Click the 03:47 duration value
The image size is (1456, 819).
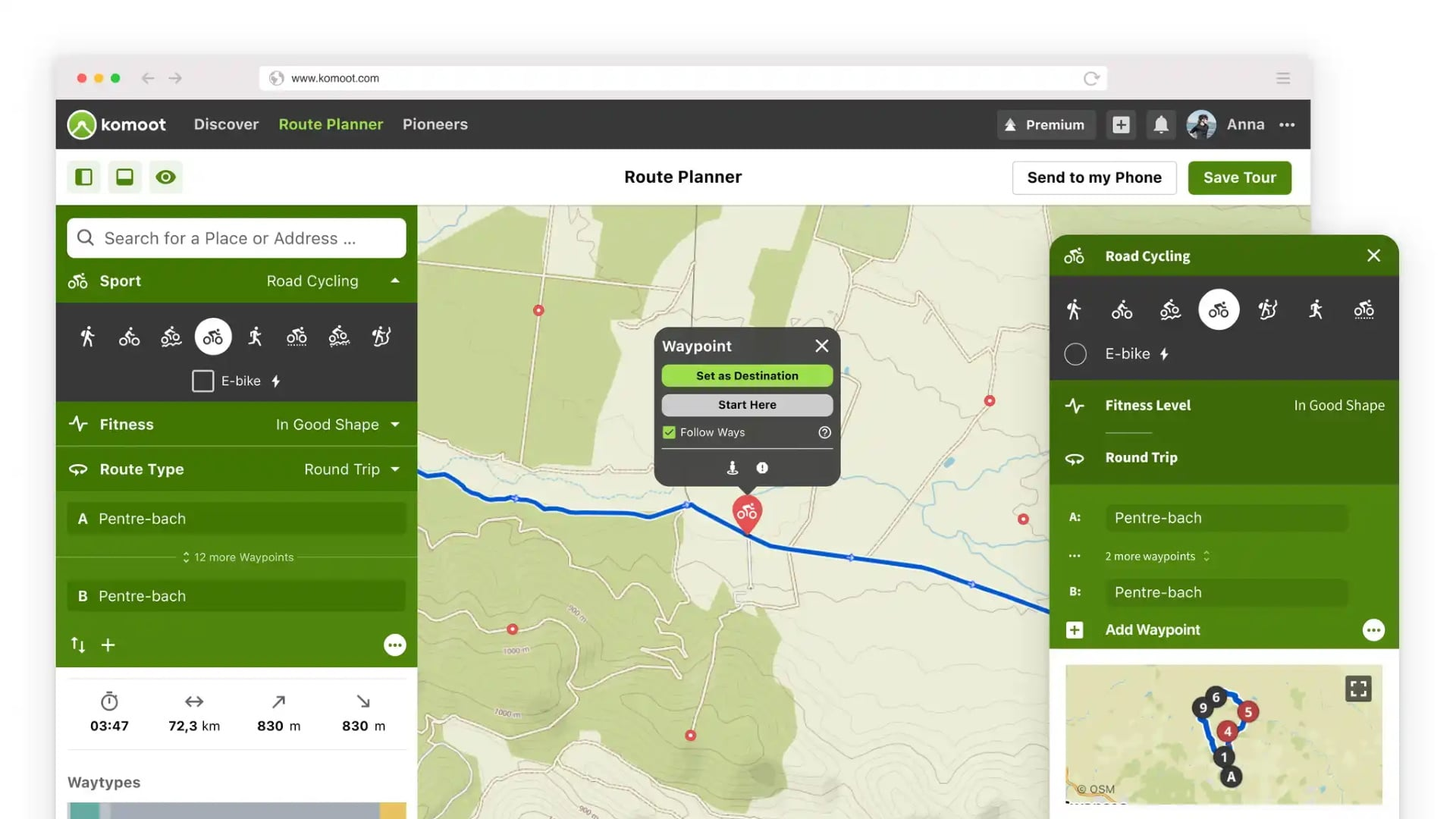109,726
